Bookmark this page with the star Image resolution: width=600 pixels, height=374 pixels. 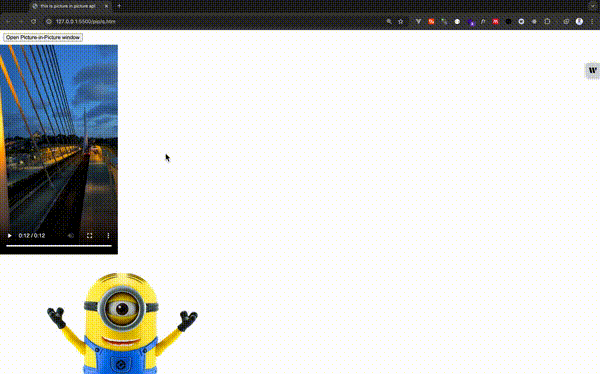(x=401, y=21)
